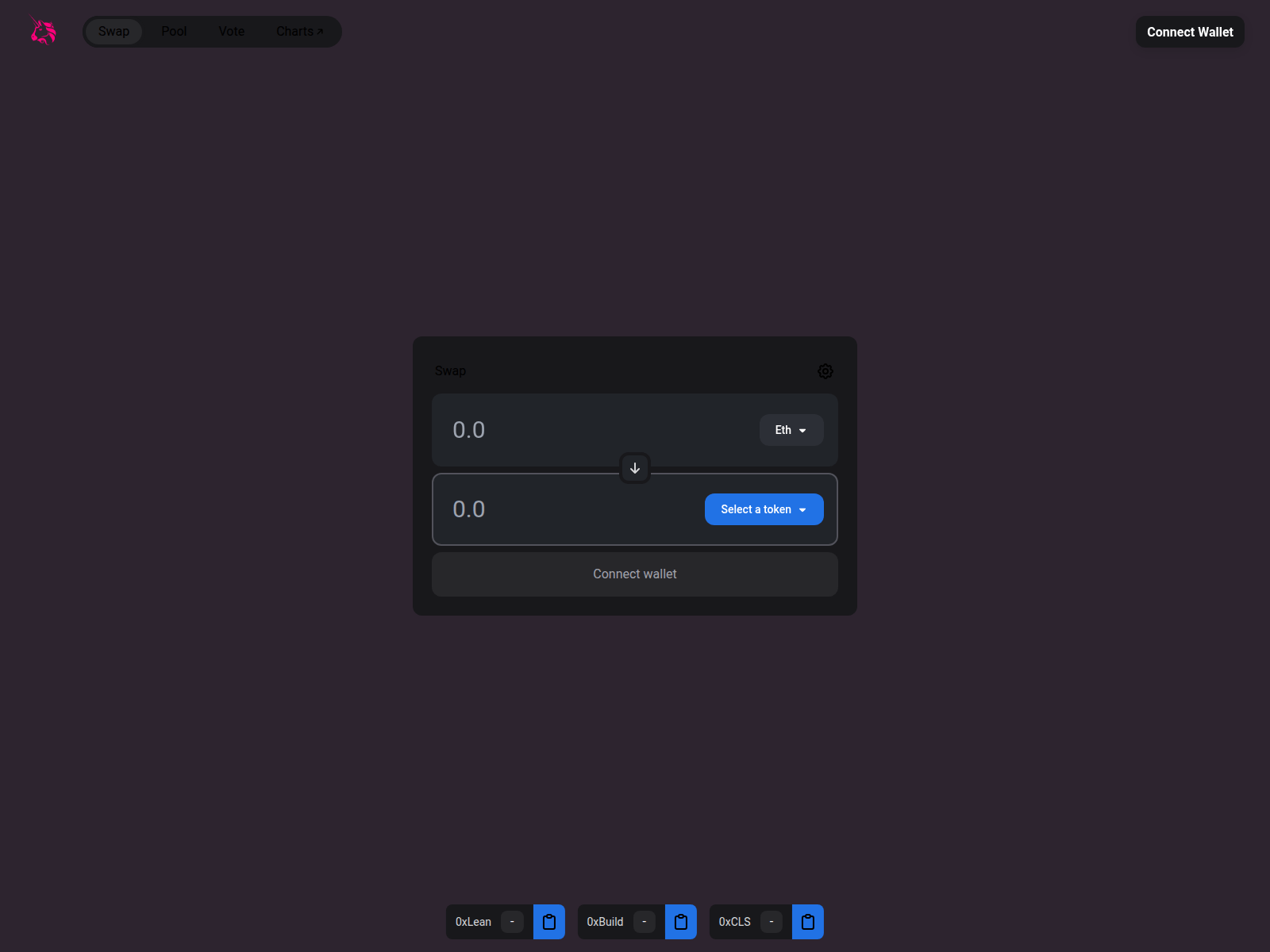This screenshot has height=952, width=1270.
Task: Click the Swap heading in the card
Action: (450, 370)
